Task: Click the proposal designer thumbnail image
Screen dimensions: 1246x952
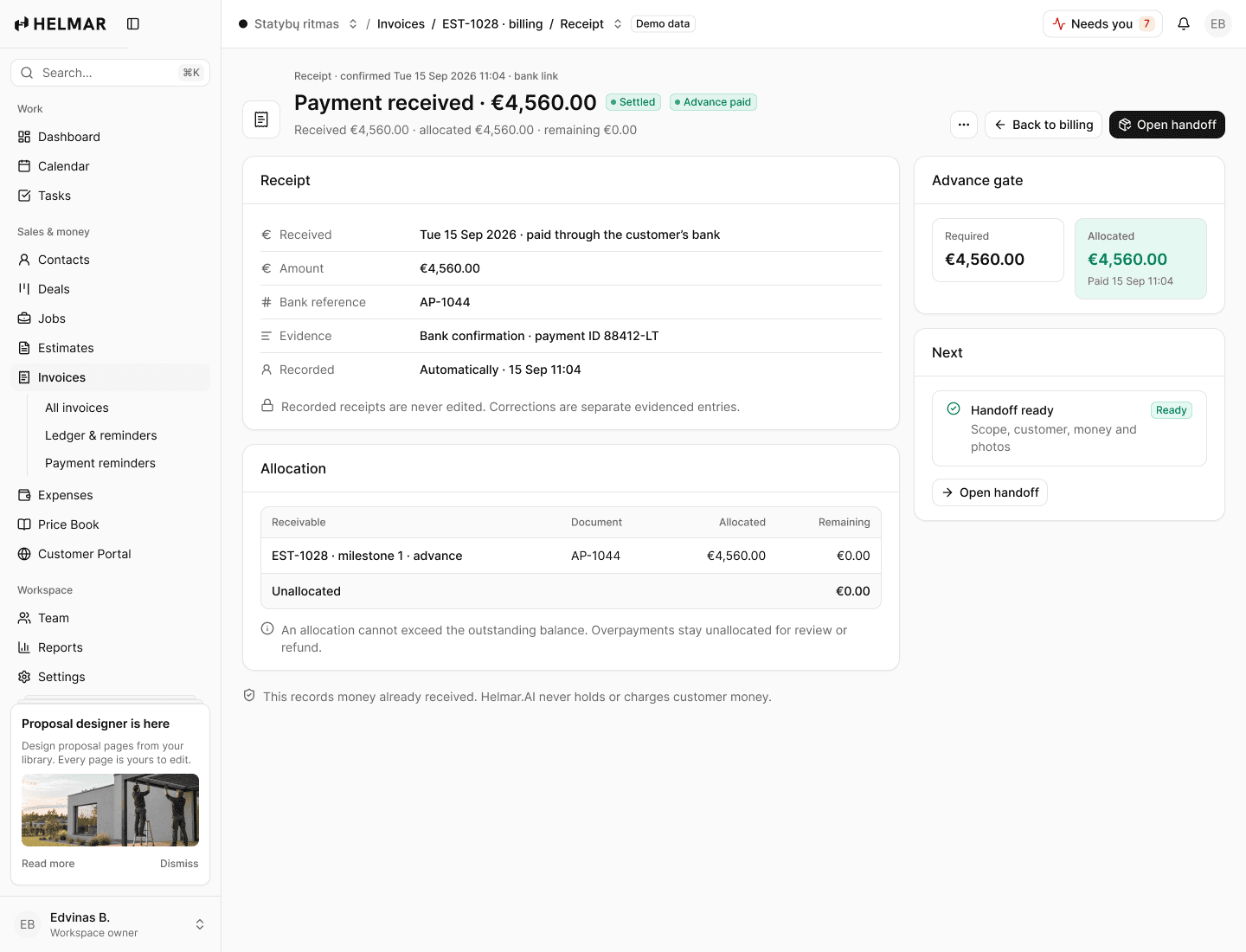Action: [110, 810]
